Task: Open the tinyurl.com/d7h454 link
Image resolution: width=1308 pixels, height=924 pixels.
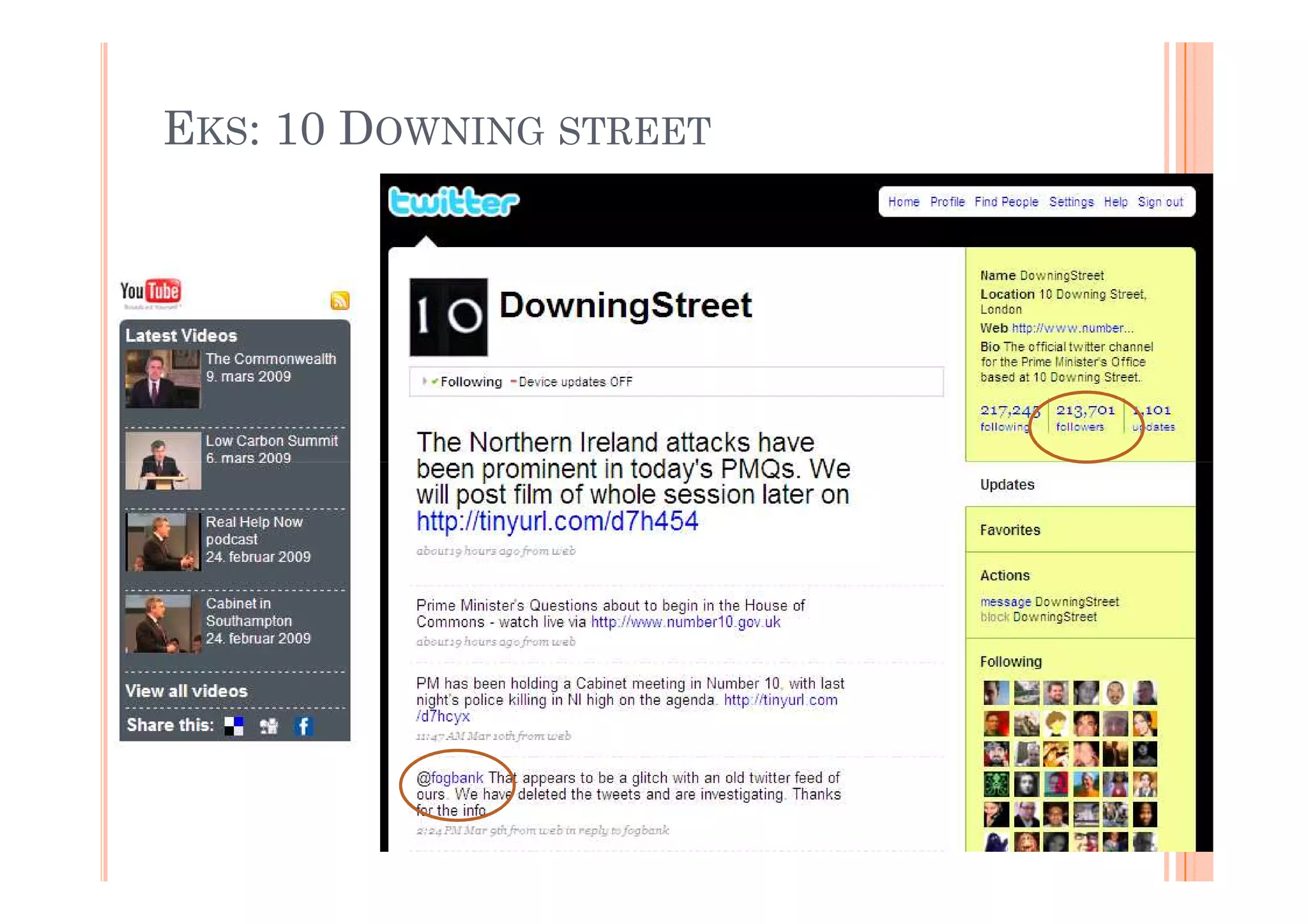Action: 557,521
